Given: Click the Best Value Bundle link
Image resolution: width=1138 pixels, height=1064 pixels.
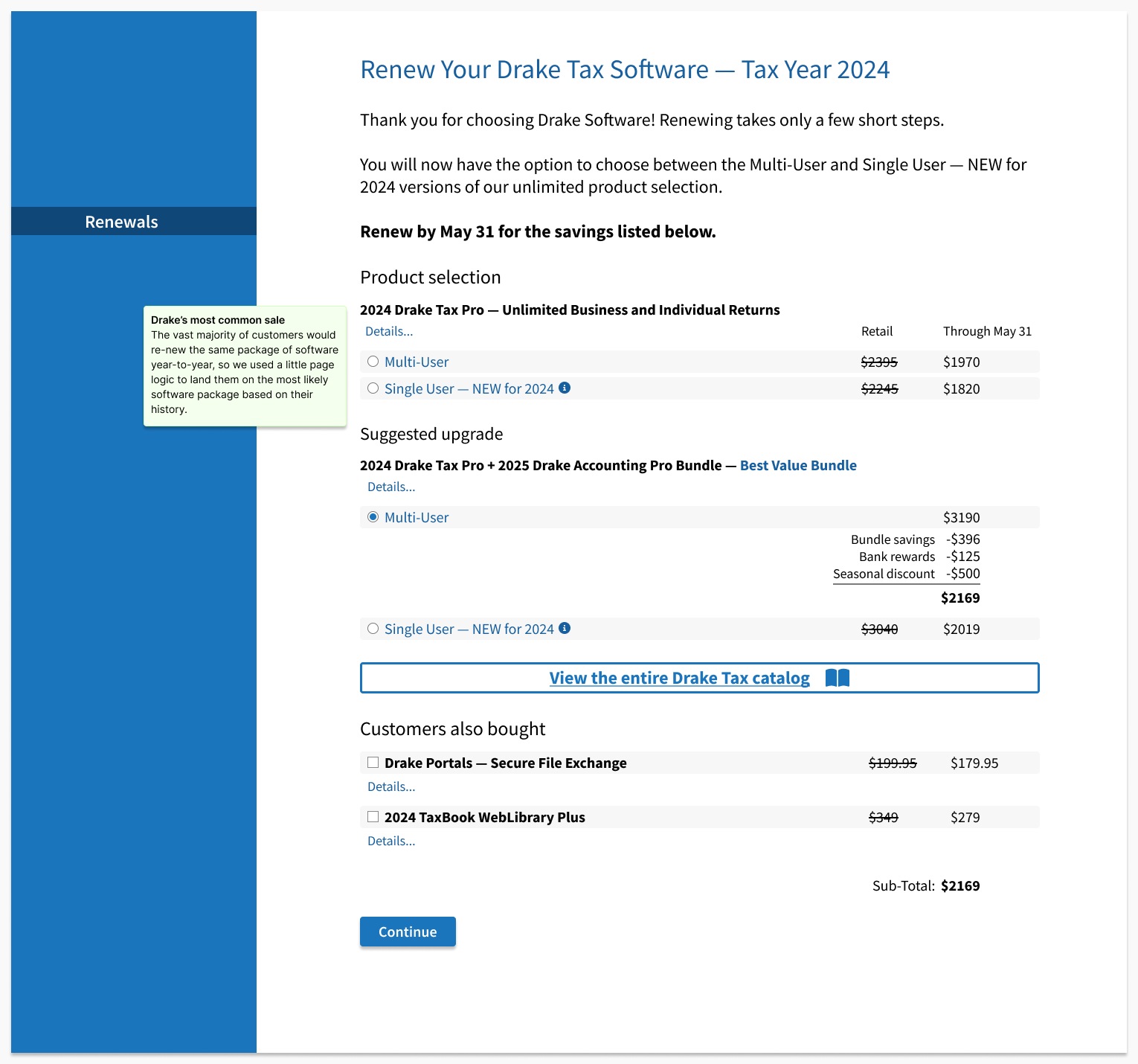Looking at the screenshot, I should 798,466.
